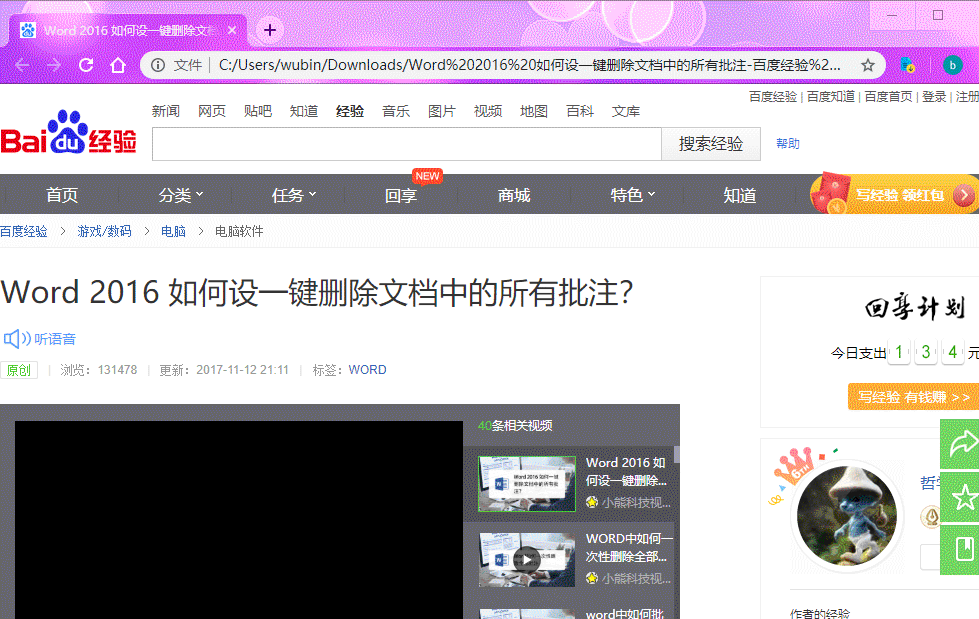Open 'Word 2016 如何设一键删除...' video title
Screen dimensions: 979x619
[626, 471]
